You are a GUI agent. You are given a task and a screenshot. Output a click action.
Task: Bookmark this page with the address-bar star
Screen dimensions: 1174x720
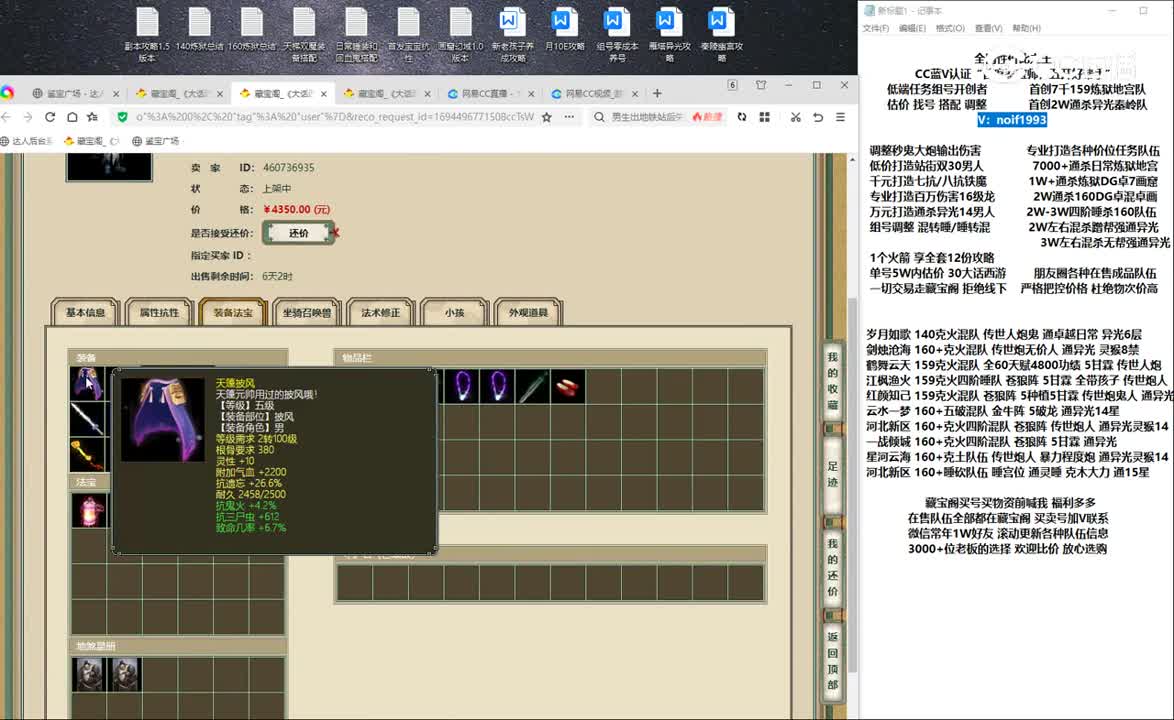547,117
